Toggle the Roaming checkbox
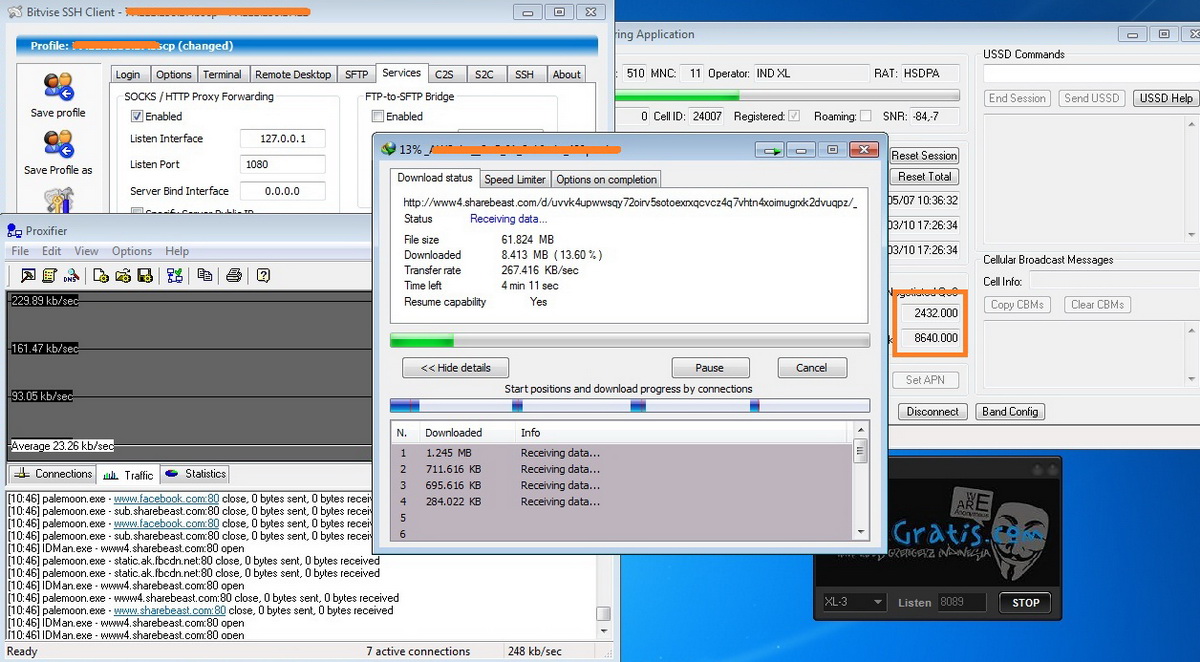The height and width of the screenshot is (662, 1200). point(865,116)
